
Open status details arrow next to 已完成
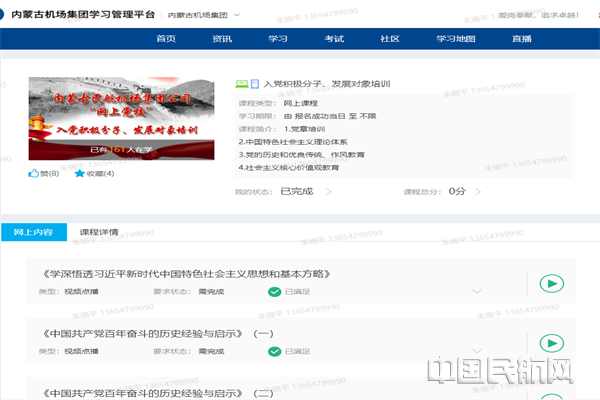click(329, 191)
